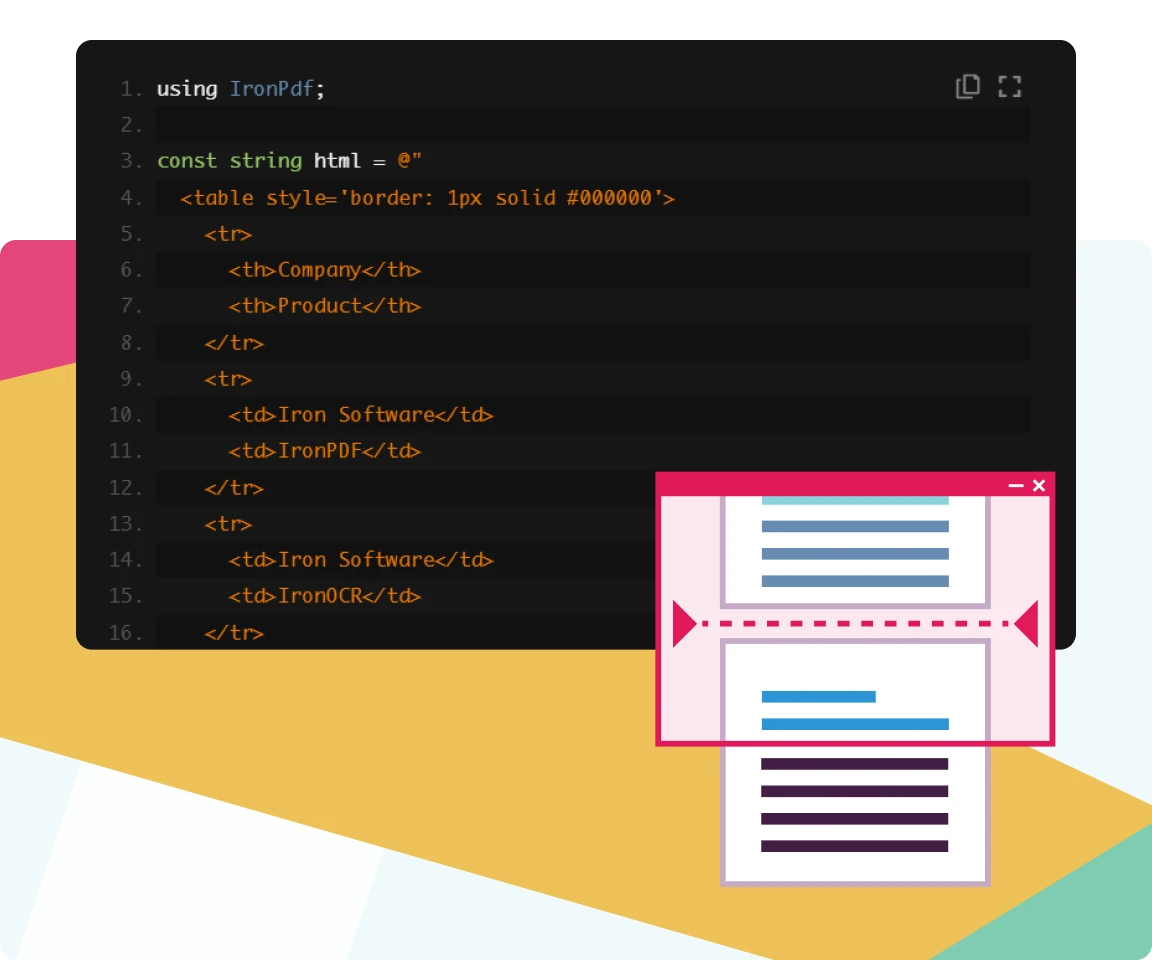Click the '</tr>' tag on line 12
This screenshot has height=960, width=1152.
click(234, 487)
